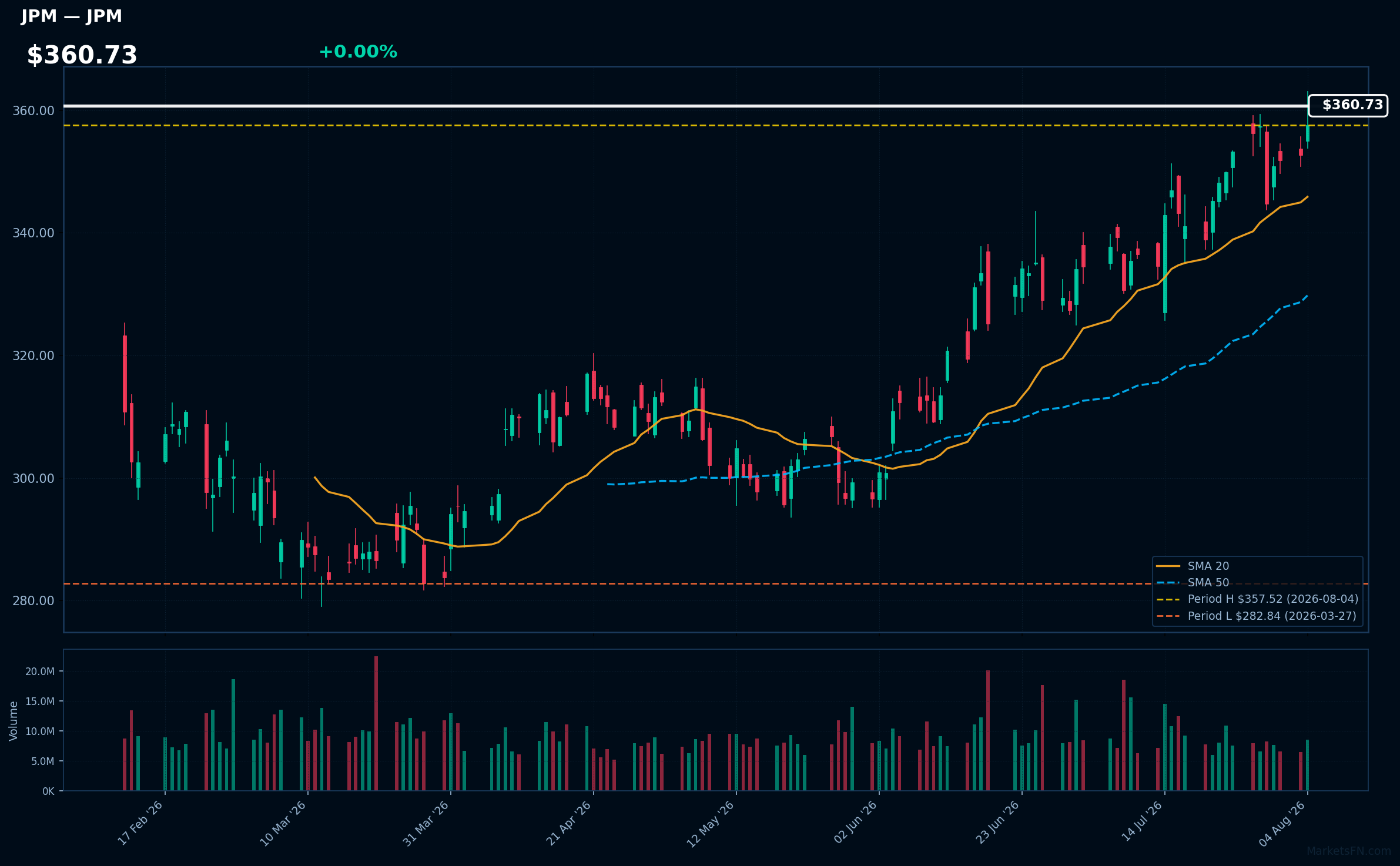The height and width of the screenshot is (866, 1400).
Task: Click the 360.00 price axis label
Action: pos(34,110)
